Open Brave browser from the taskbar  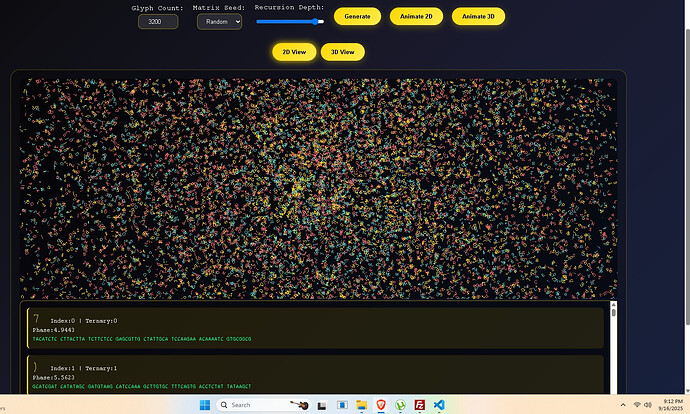382,405
